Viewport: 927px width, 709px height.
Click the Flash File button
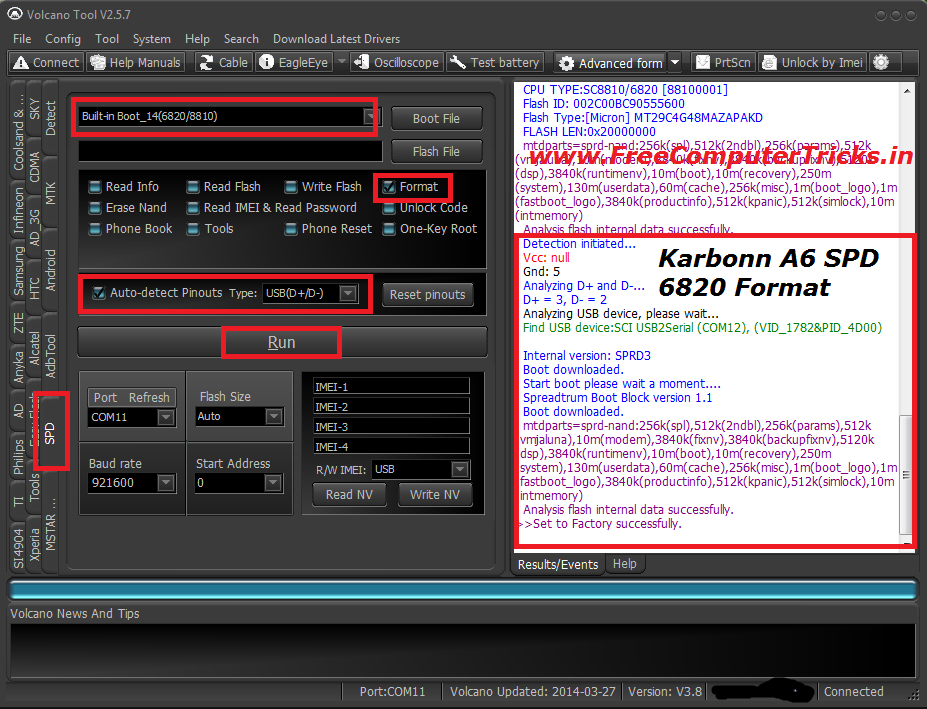(436, 152)
